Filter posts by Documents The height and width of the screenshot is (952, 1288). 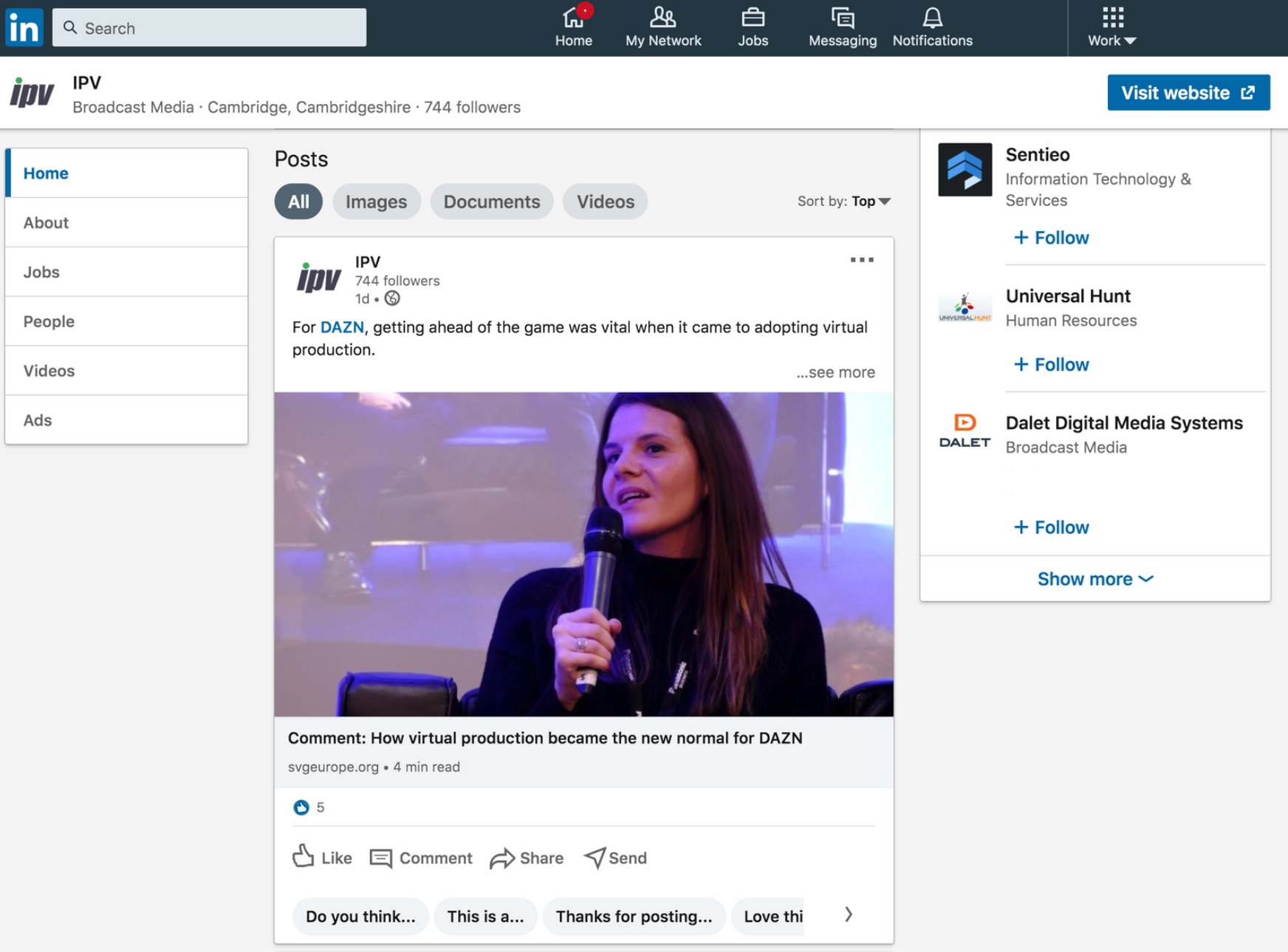(491, 202)
